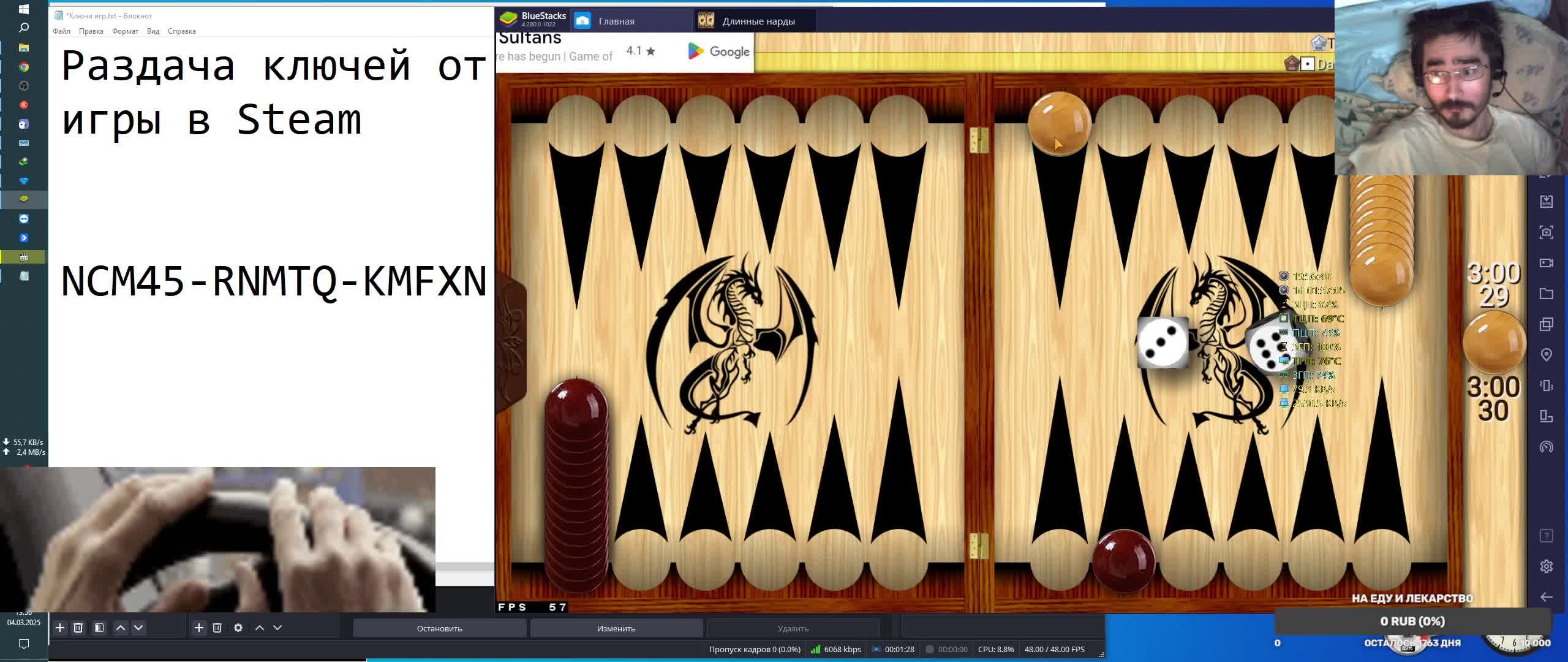The width and height of the screenshot is (1568, 662).
Task: Open Справка menu in Notepad
Action: tap(182, 31)
